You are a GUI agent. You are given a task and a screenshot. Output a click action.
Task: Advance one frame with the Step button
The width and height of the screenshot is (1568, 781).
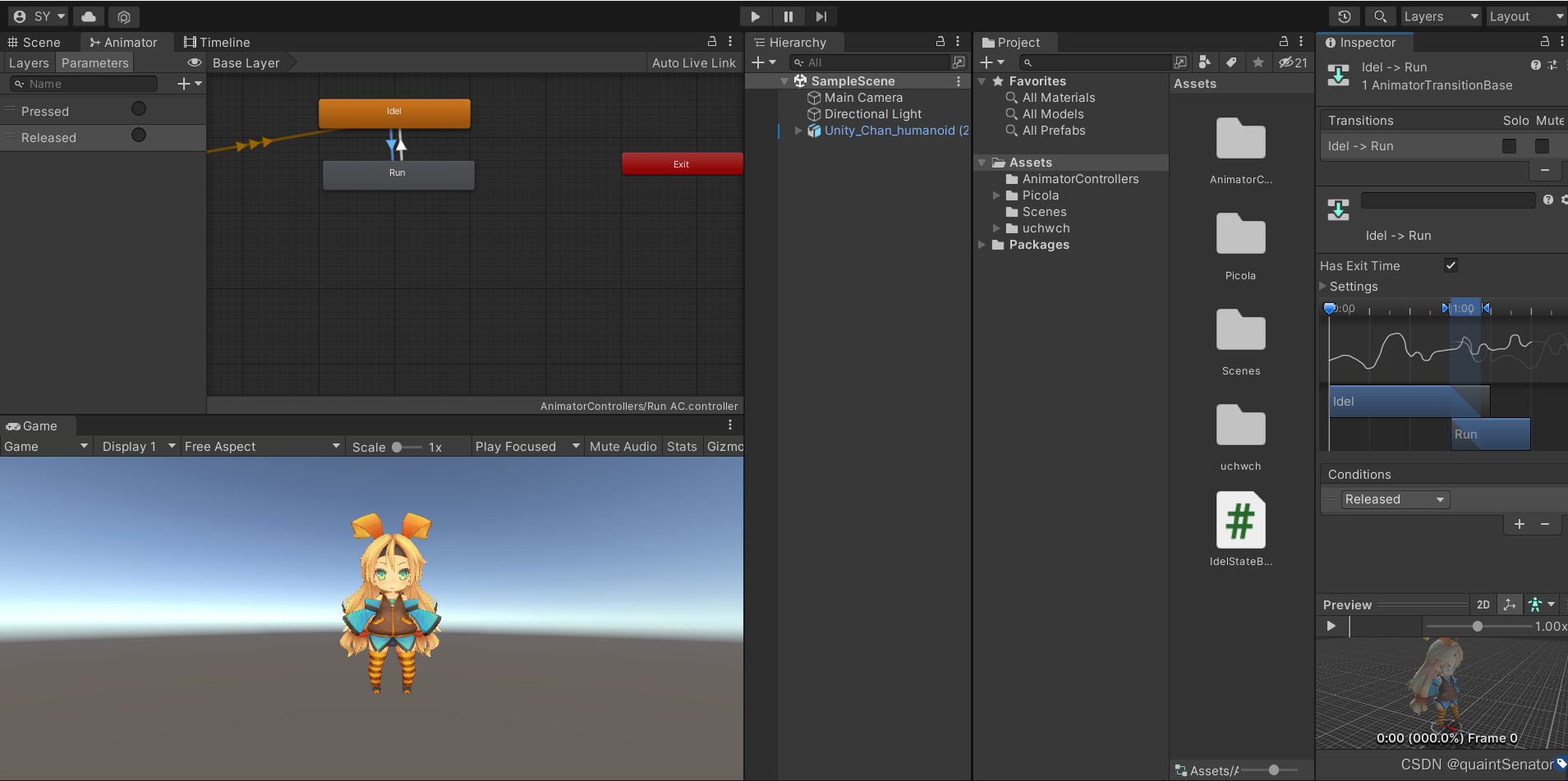[x=821, y=16]
